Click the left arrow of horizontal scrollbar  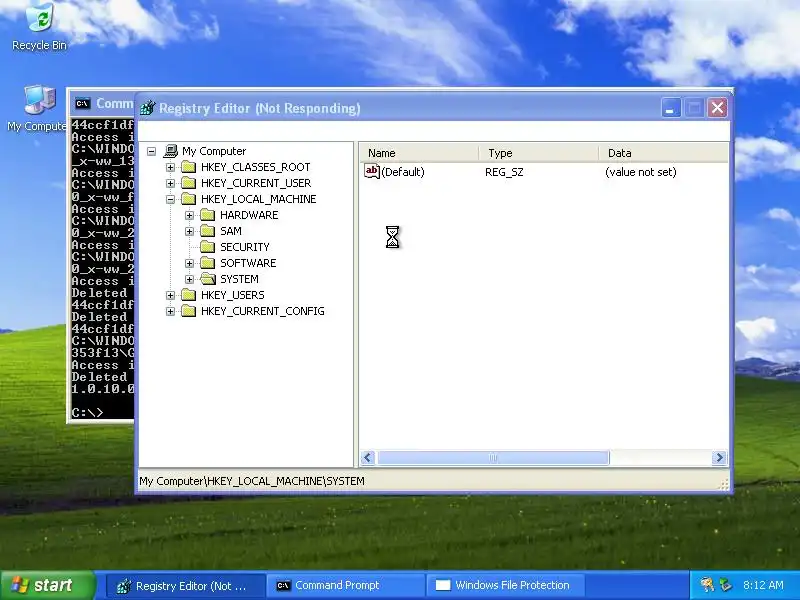[368, 458]
